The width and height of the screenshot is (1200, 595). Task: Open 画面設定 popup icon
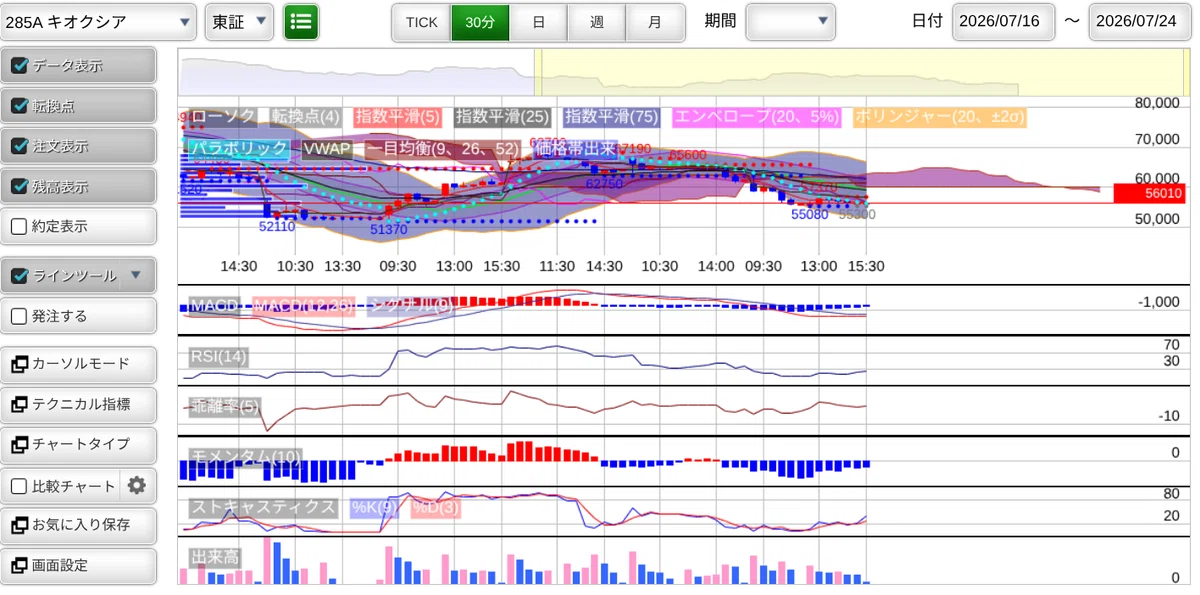pyautogui.click(x=19, y=565)
